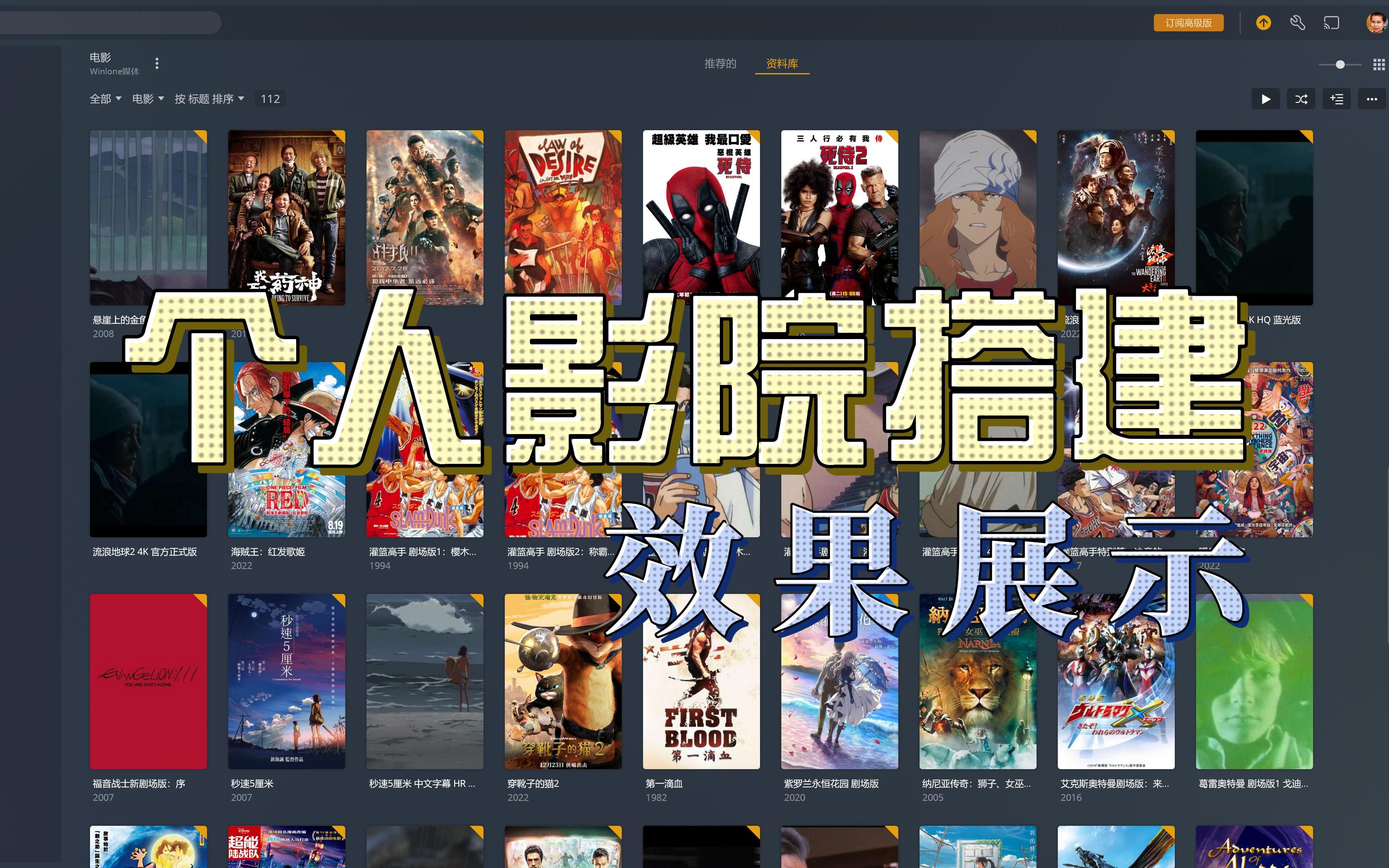Click the 海贼王：红发歌姬 title
Screen dimensions: 1389x868
(x=267, y=552)
